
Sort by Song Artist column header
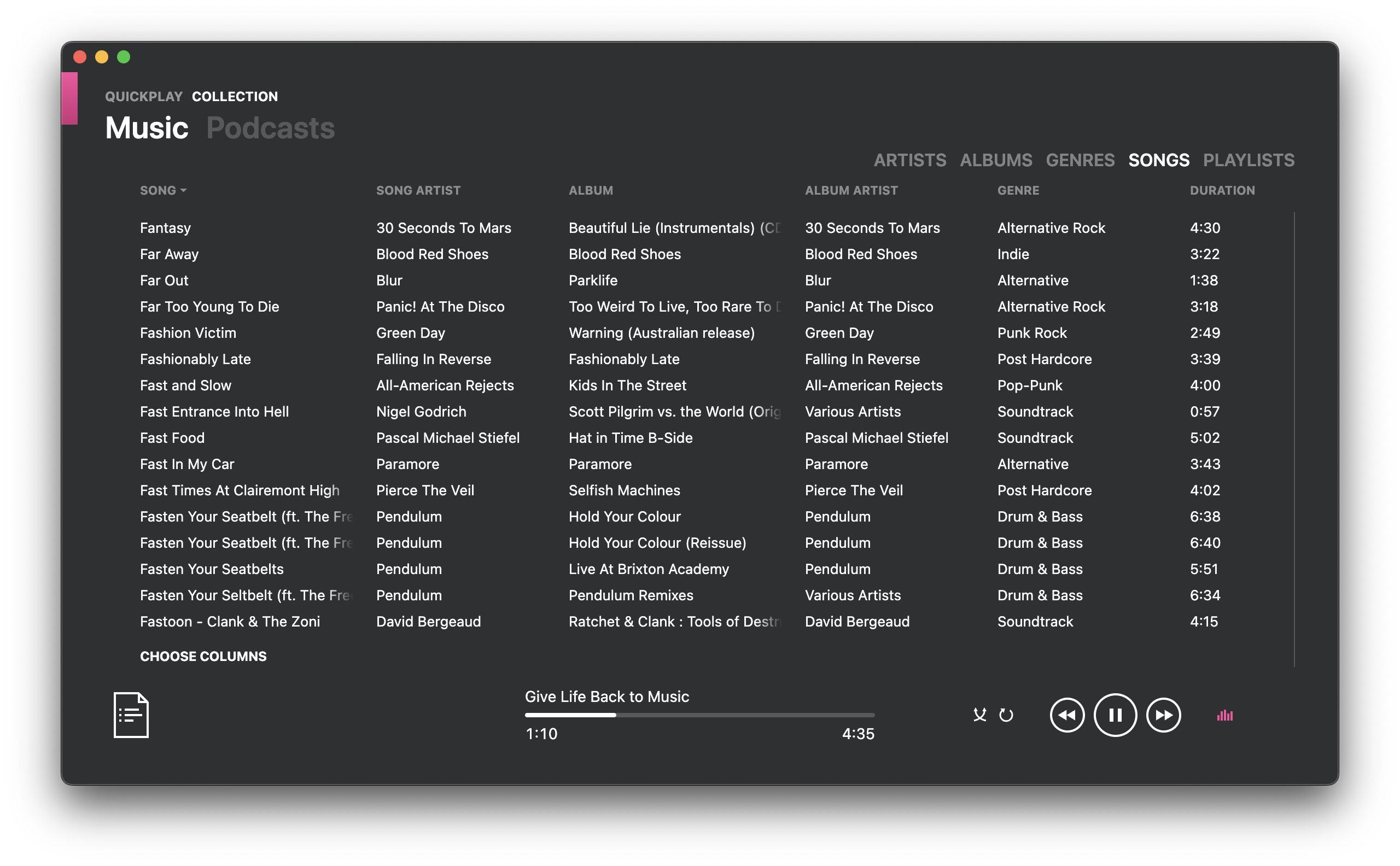[418, 190]
